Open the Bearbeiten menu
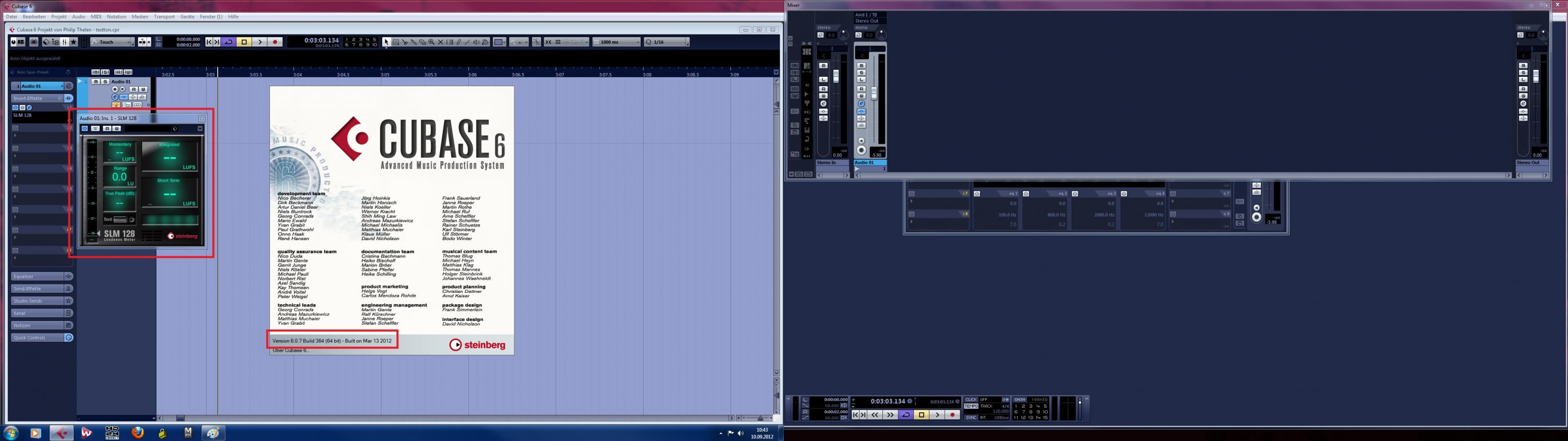This screenshot has width=1568, height=441. click(x=34, y=16)
